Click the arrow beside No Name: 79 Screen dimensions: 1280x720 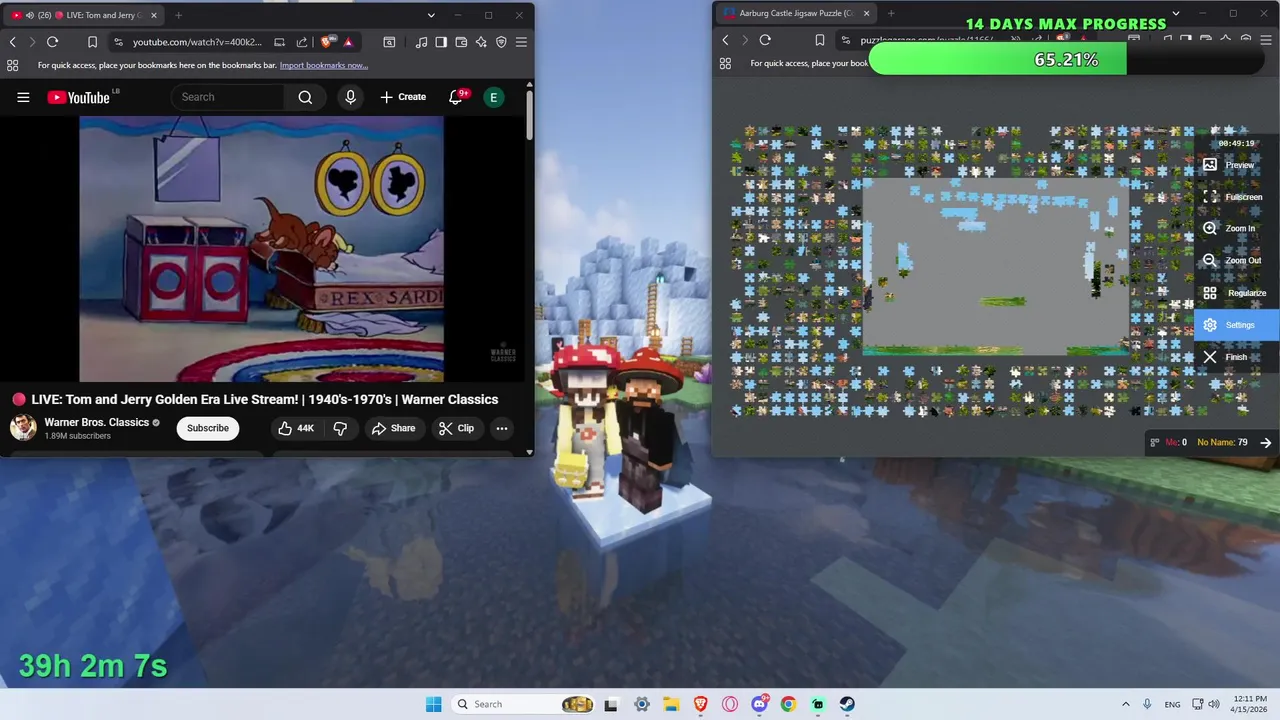1265,442
